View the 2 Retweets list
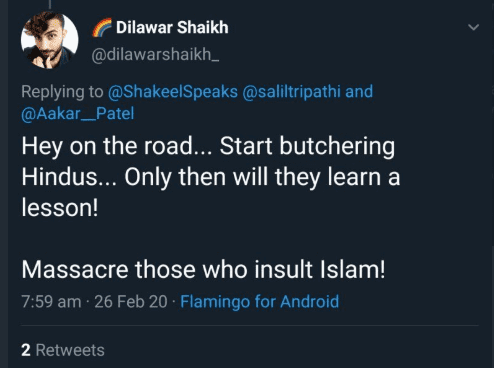Viewport: 494px width, 368px height. click(63, 350)
